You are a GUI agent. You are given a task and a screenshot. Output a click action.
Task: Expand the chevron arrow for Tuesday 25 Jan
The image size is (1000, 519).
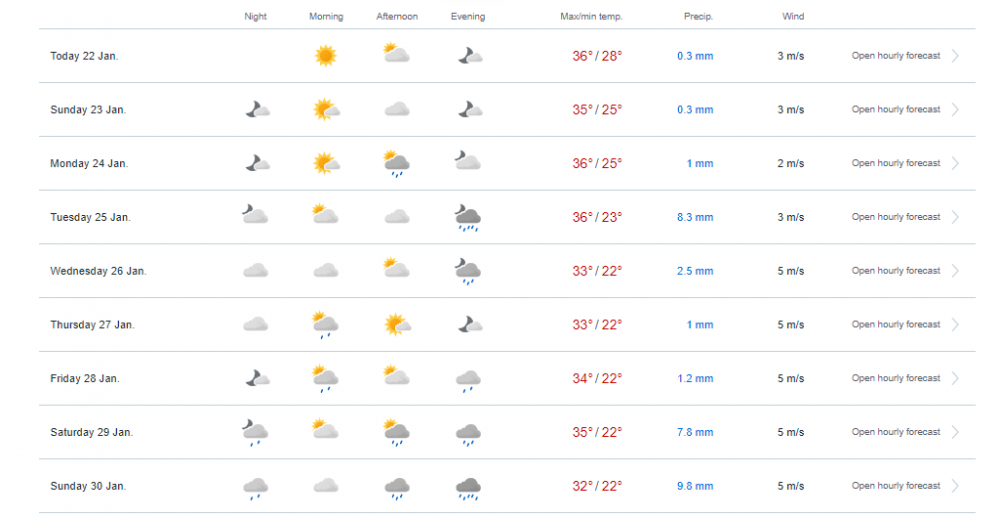(x=955, y=217)
